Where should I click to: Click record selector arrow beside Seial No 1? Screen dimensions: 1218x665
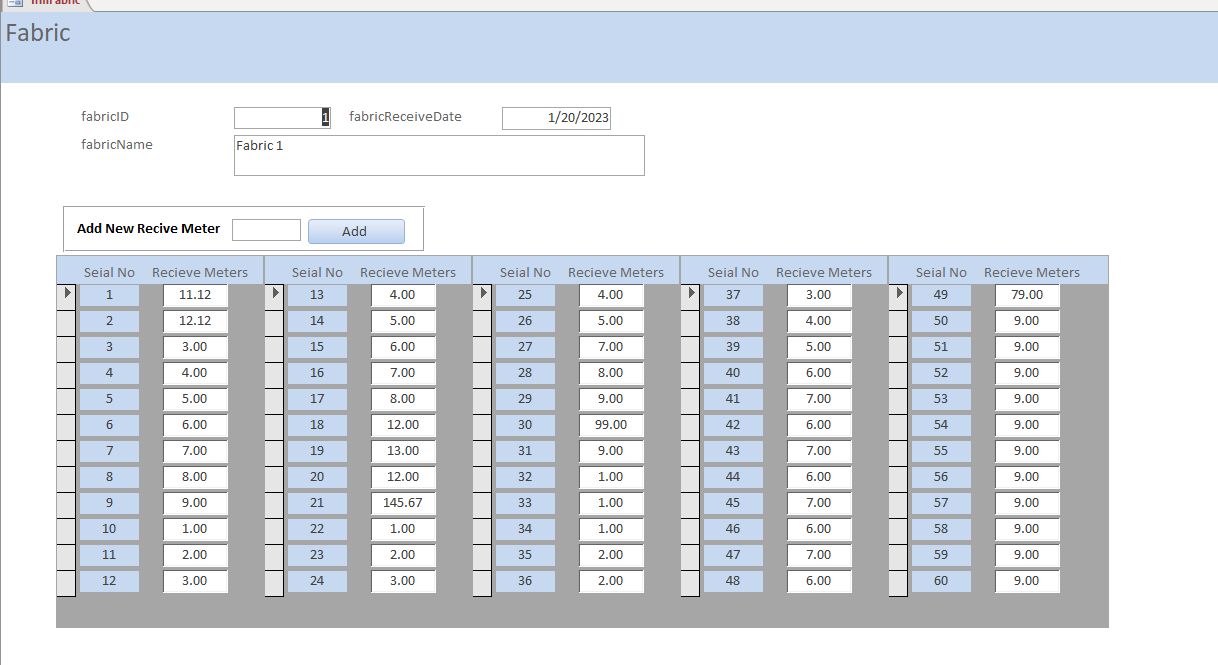[x=66, y=294]
